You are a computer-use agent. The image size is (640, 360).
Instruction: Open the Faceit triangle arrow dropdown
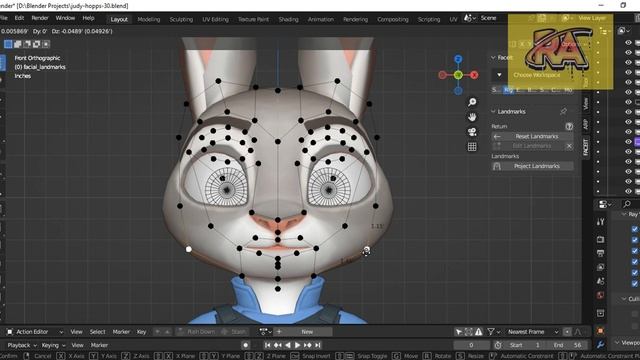tap(499, 75)
